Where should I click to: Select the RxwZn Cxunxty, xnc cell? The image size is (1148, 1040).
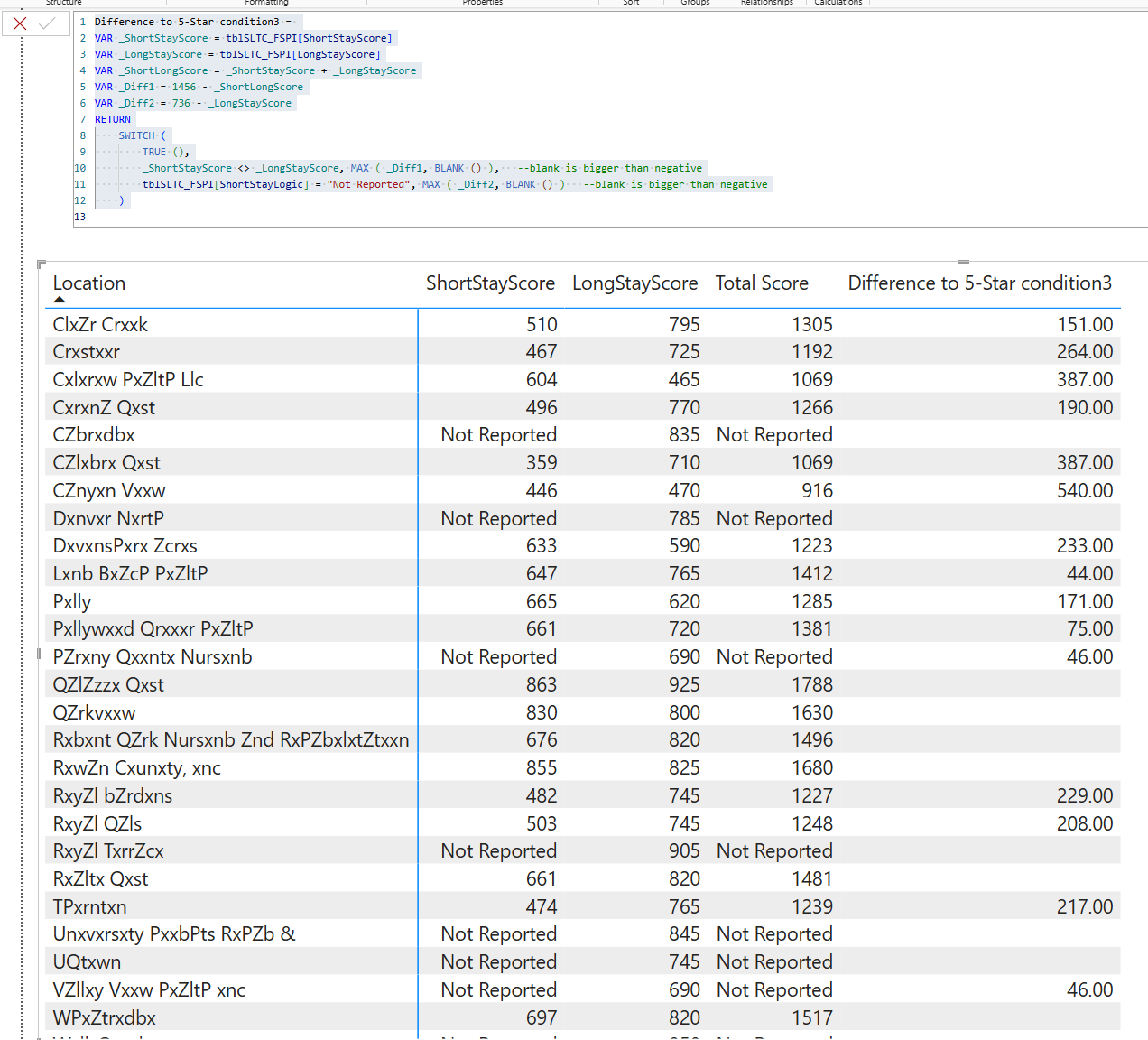[x=137, y=768]
